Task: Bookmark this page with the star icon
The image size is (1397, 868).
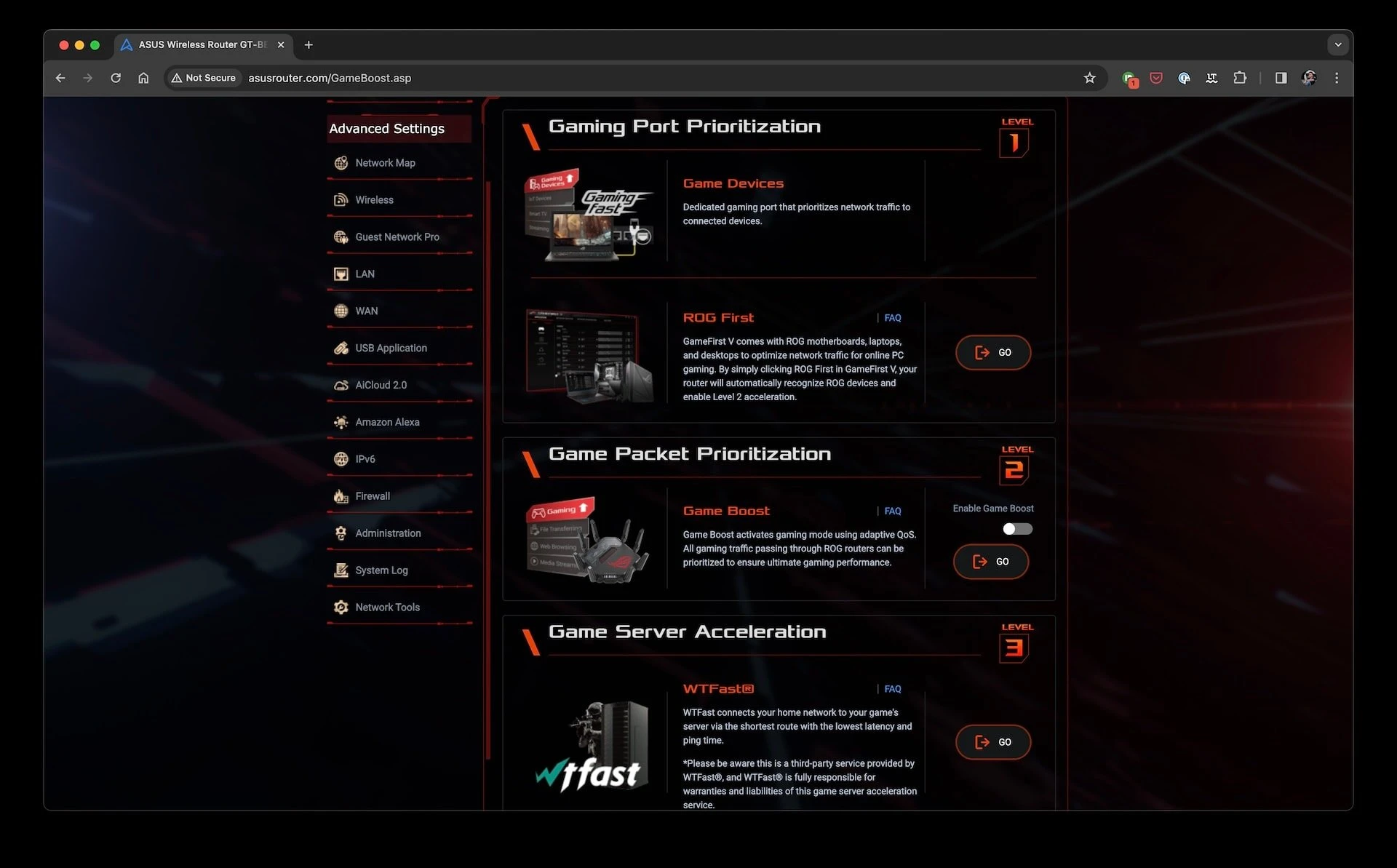Action: (x=1089, y=78)
